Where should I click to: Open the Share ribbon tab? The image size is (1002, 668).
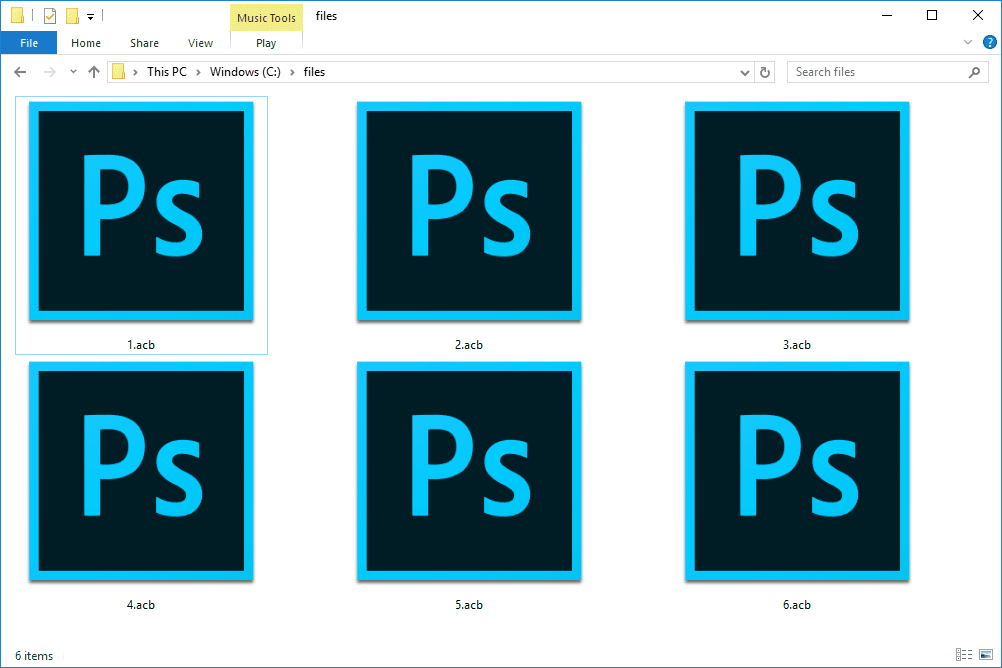tap(144, 43)
